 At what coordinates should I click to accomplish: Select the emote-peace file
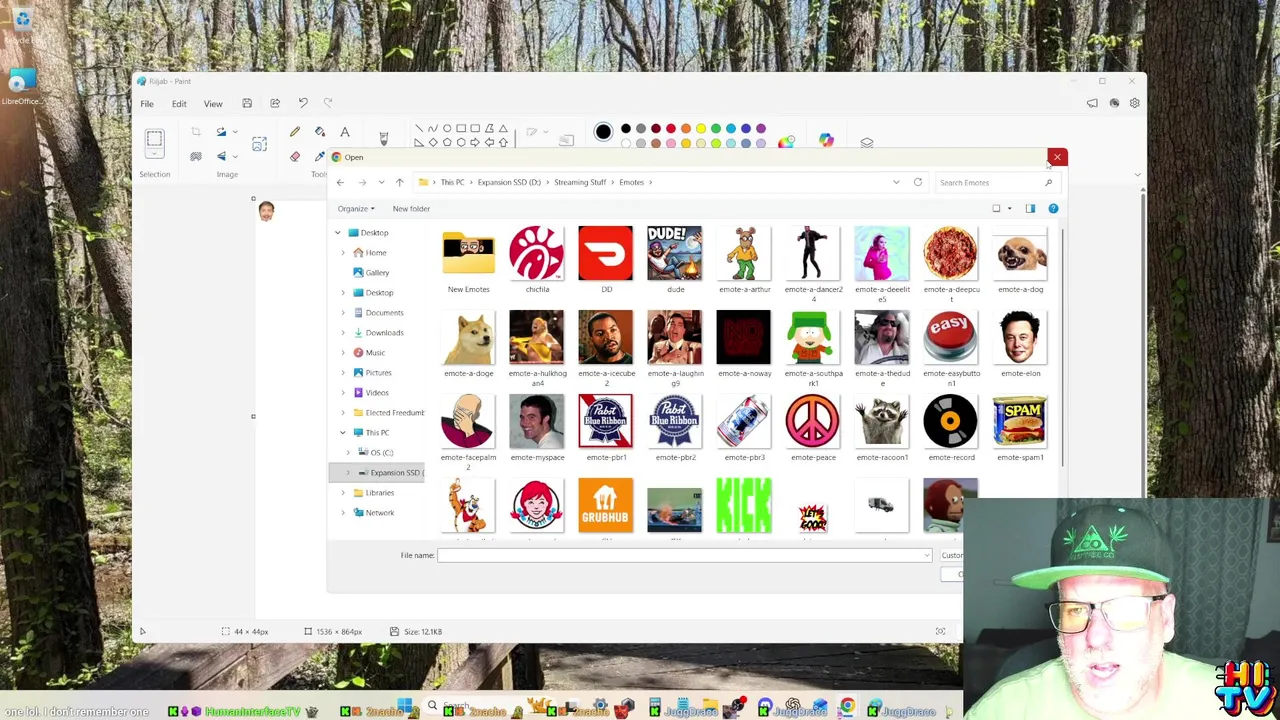[x=812, y=428]
